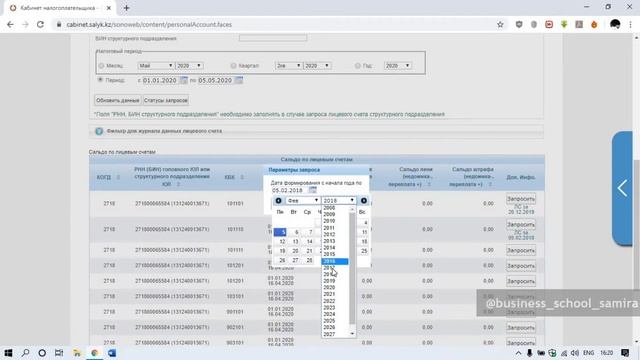Click the Обновить данные button
Viewport: 640px width, 360px height.
pos(118,100)
